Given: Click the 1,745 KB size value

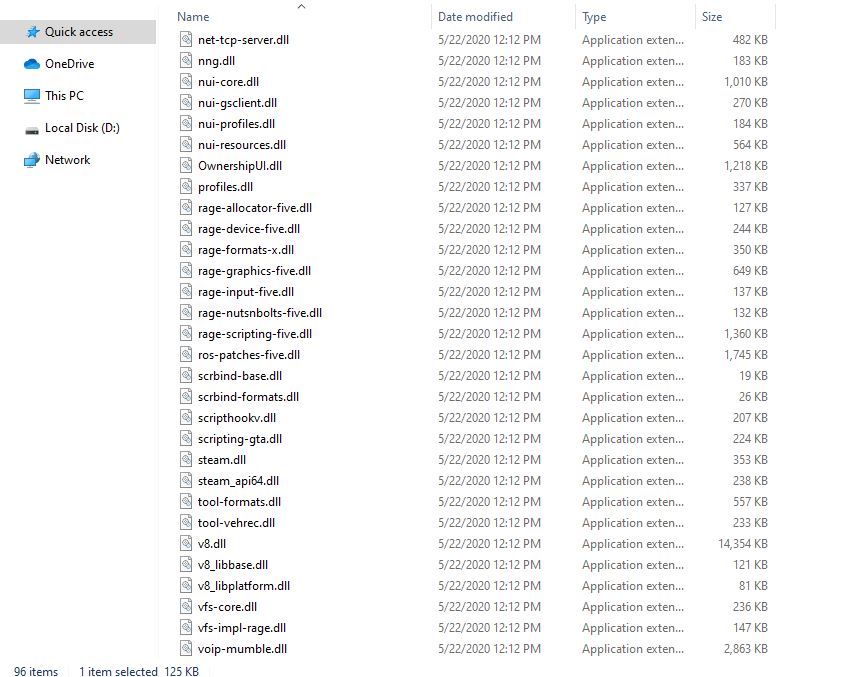Looking at the screenshot, I should pos(745,355).
